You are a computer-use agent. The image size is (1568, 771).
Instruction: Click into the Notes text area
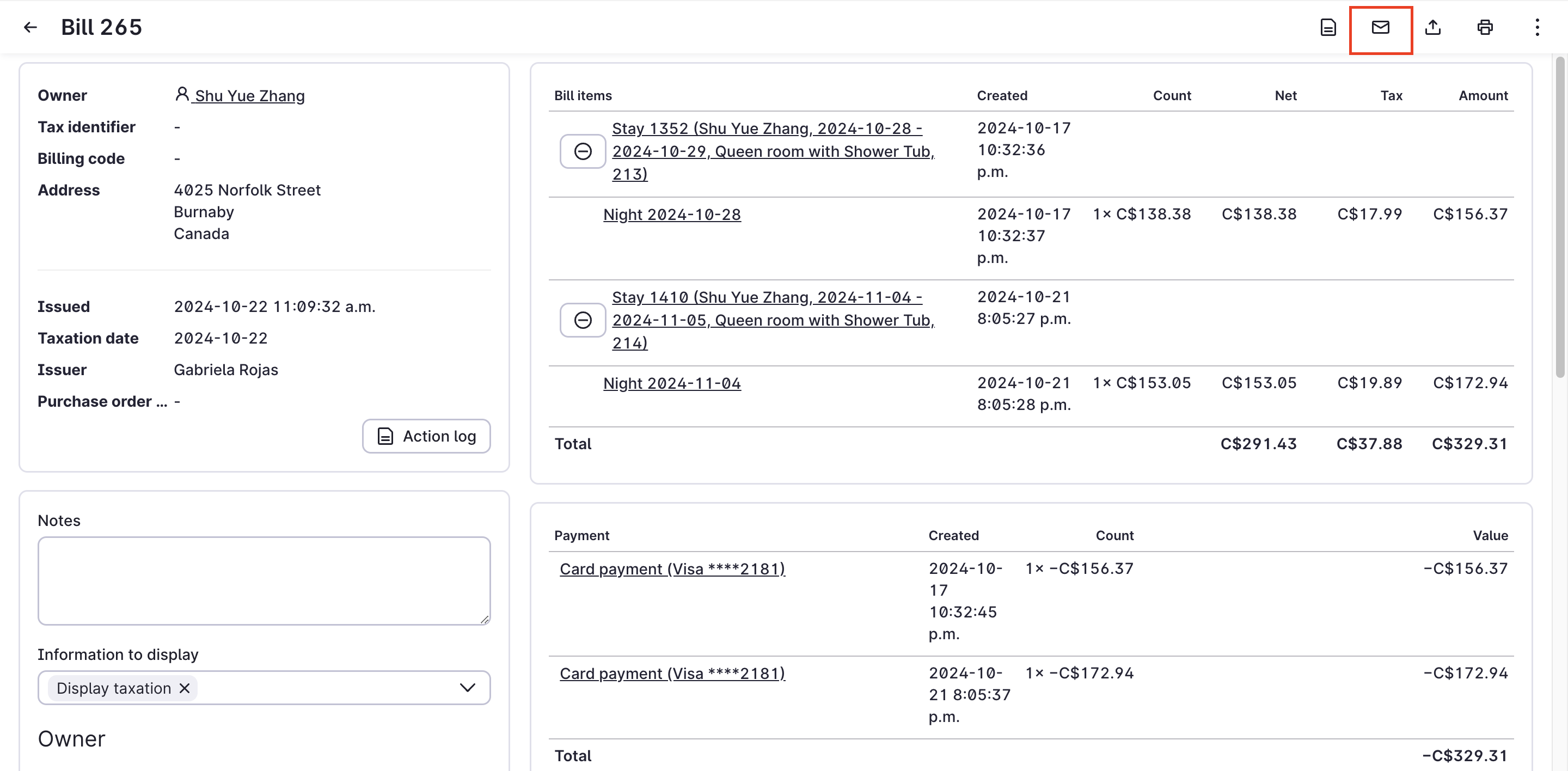tap(264, 580)
